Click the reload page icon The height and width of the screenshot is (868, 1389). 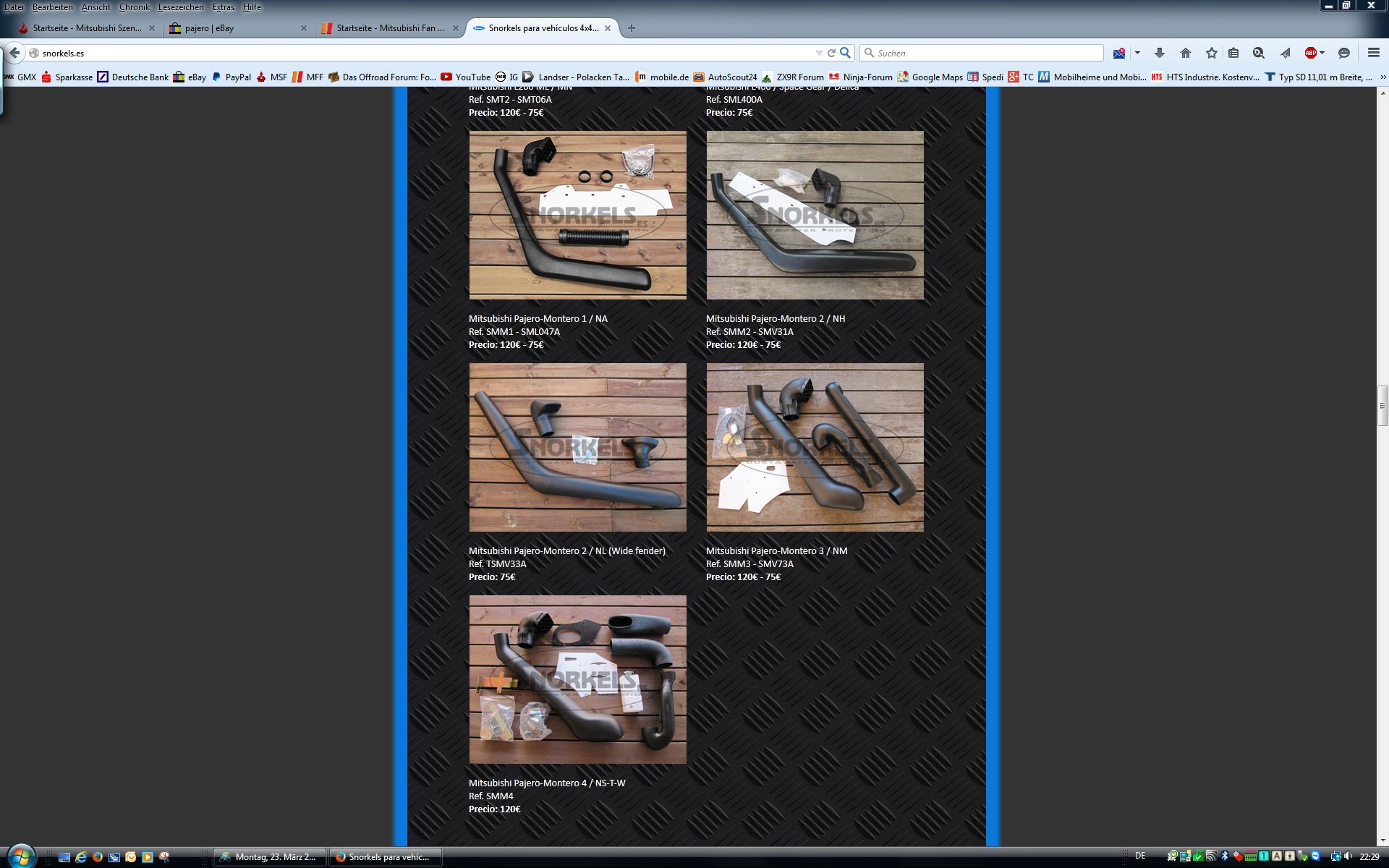click(831, 53)
